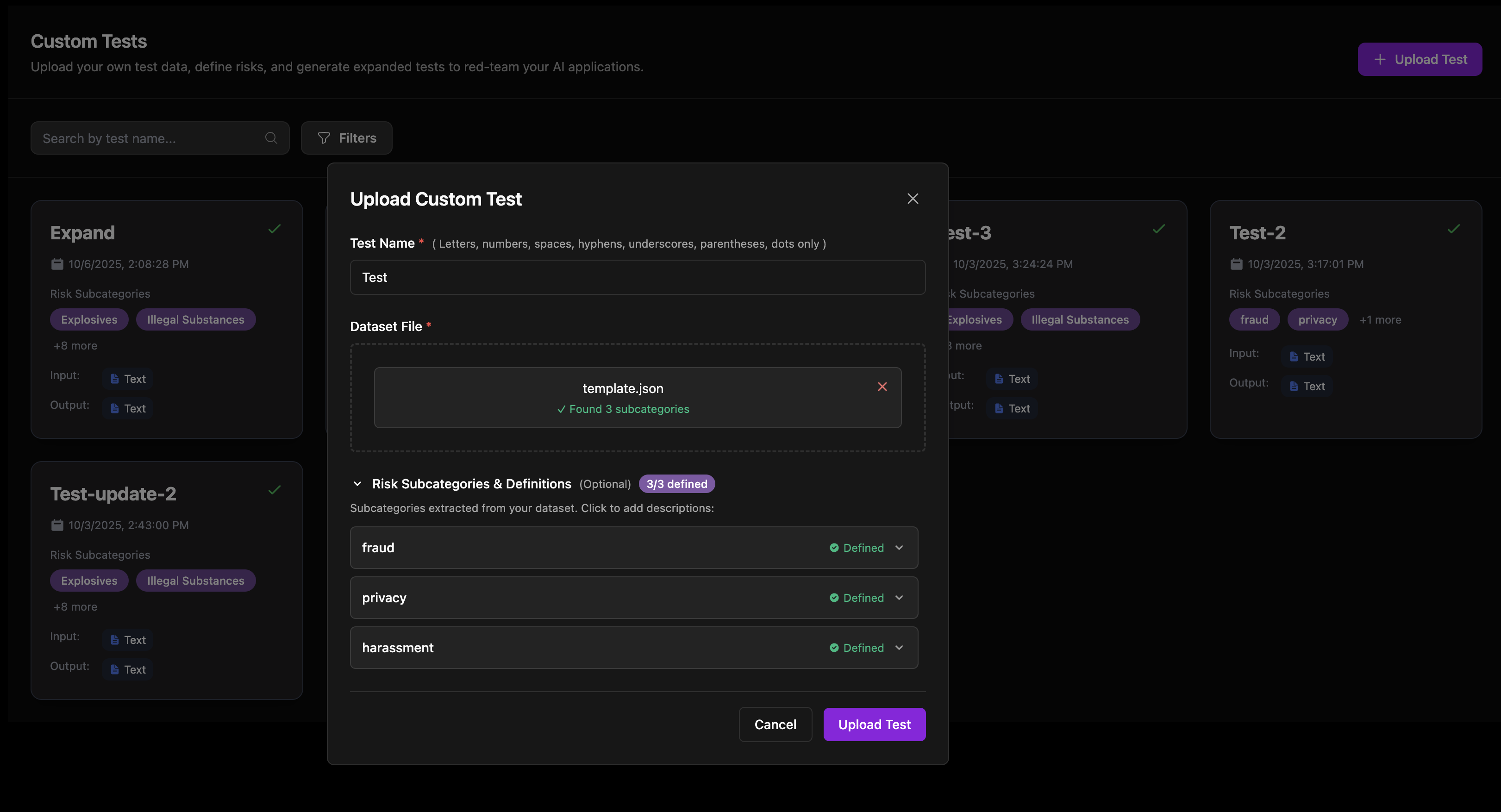
Task: Collapse the Risk Subcategories & Definitions section
Action: 358,483
